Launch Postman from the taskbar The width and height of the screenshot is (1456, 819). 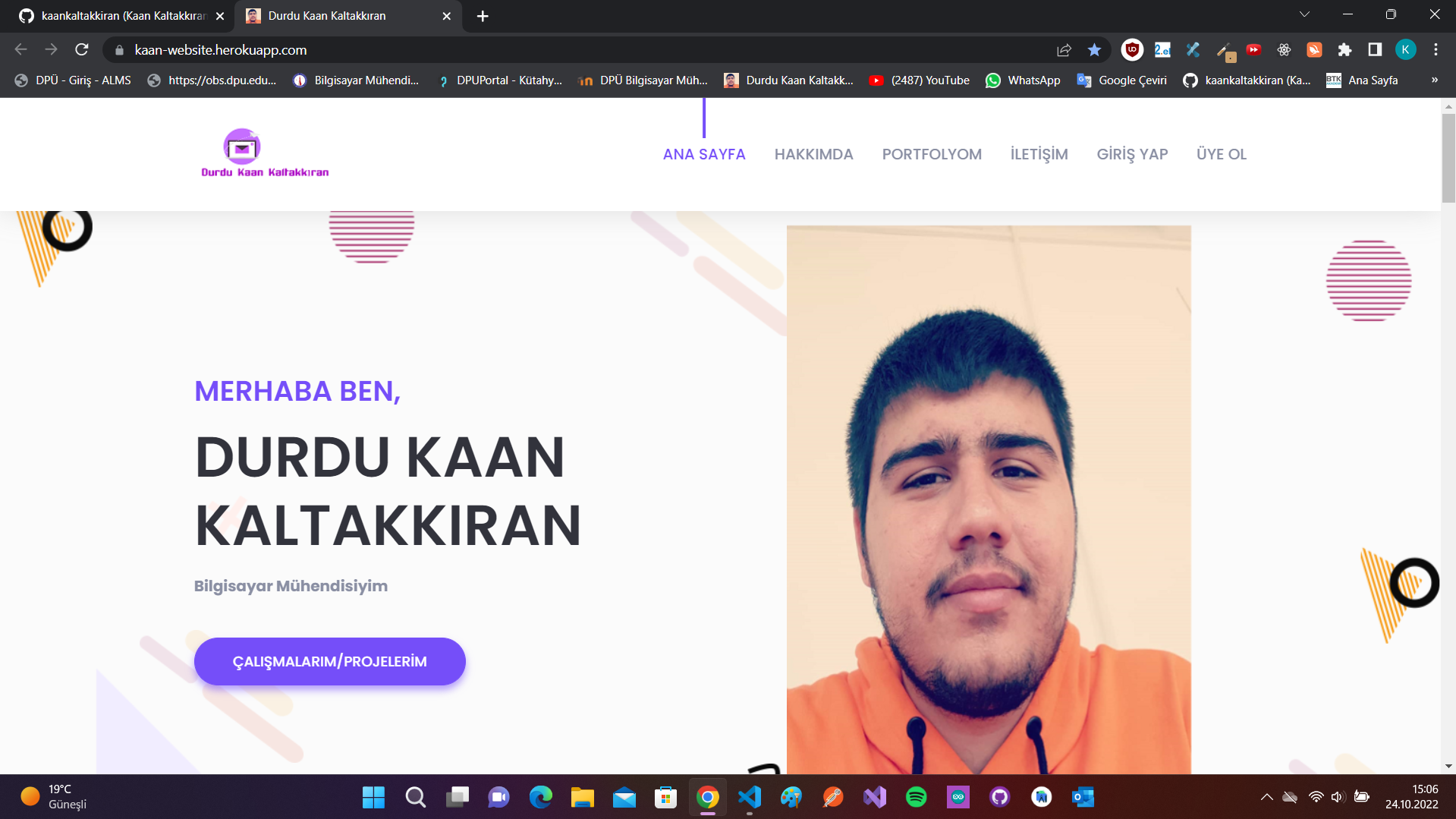click(832, 797)
